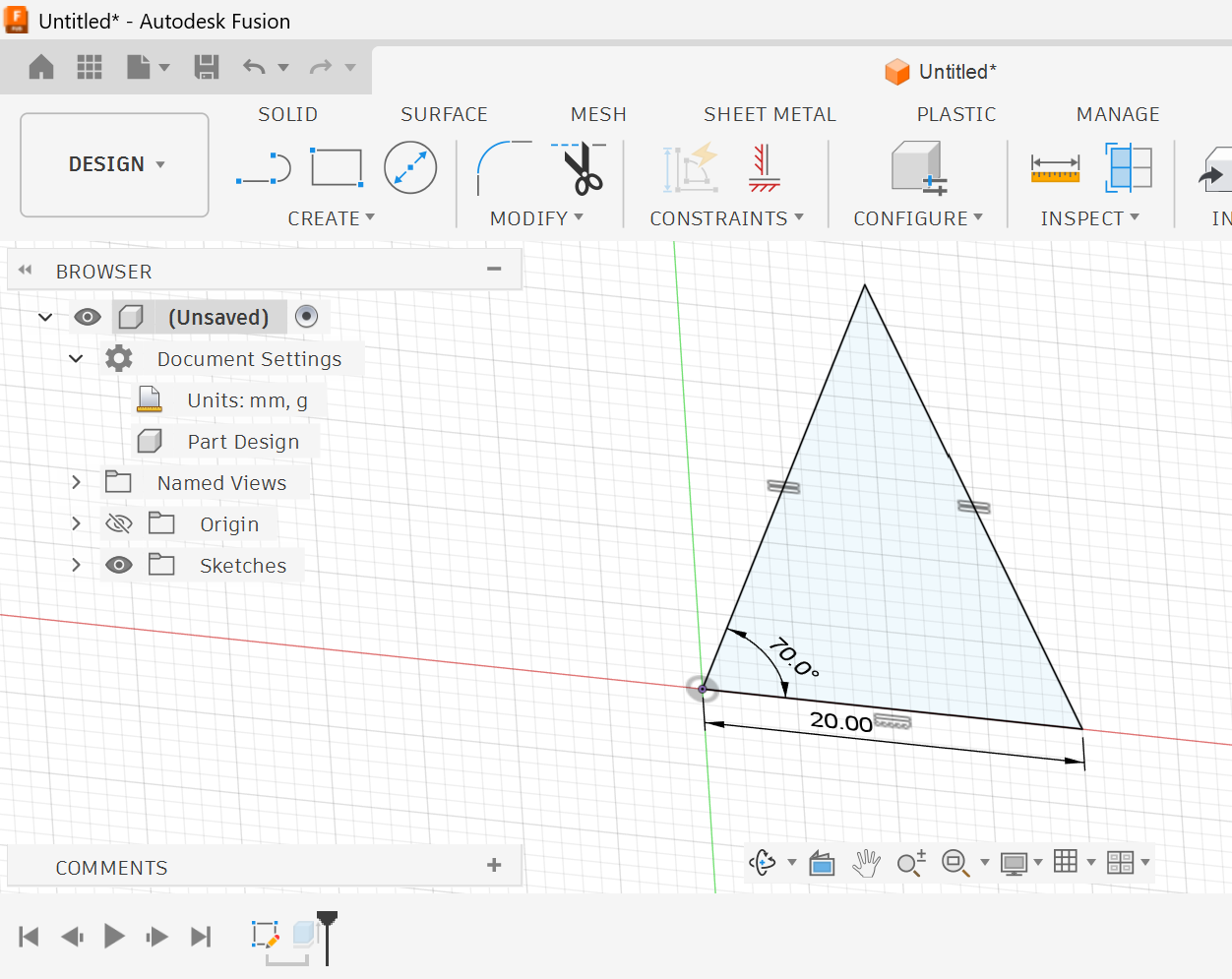The height and width of the screenshot is (979, 1232).
Task: Show the hidden Origin folder
Action: (x=119, y=523)
